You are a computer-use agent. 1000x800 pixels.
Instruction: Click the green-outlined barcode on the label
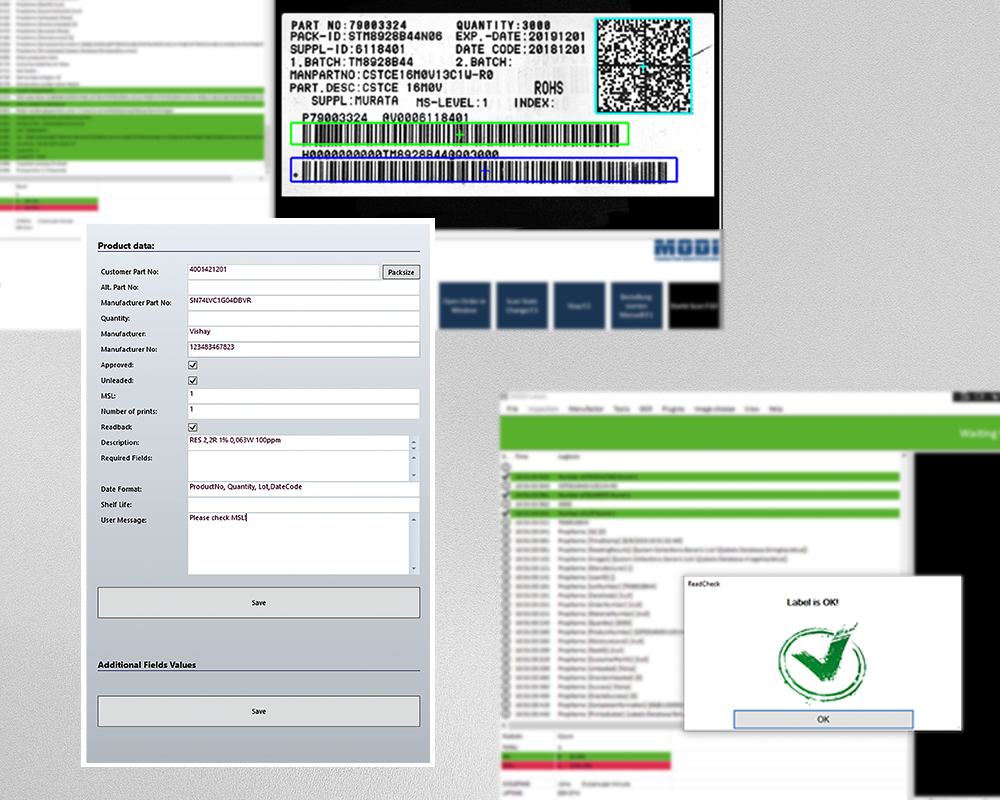(x=460, y=134)
